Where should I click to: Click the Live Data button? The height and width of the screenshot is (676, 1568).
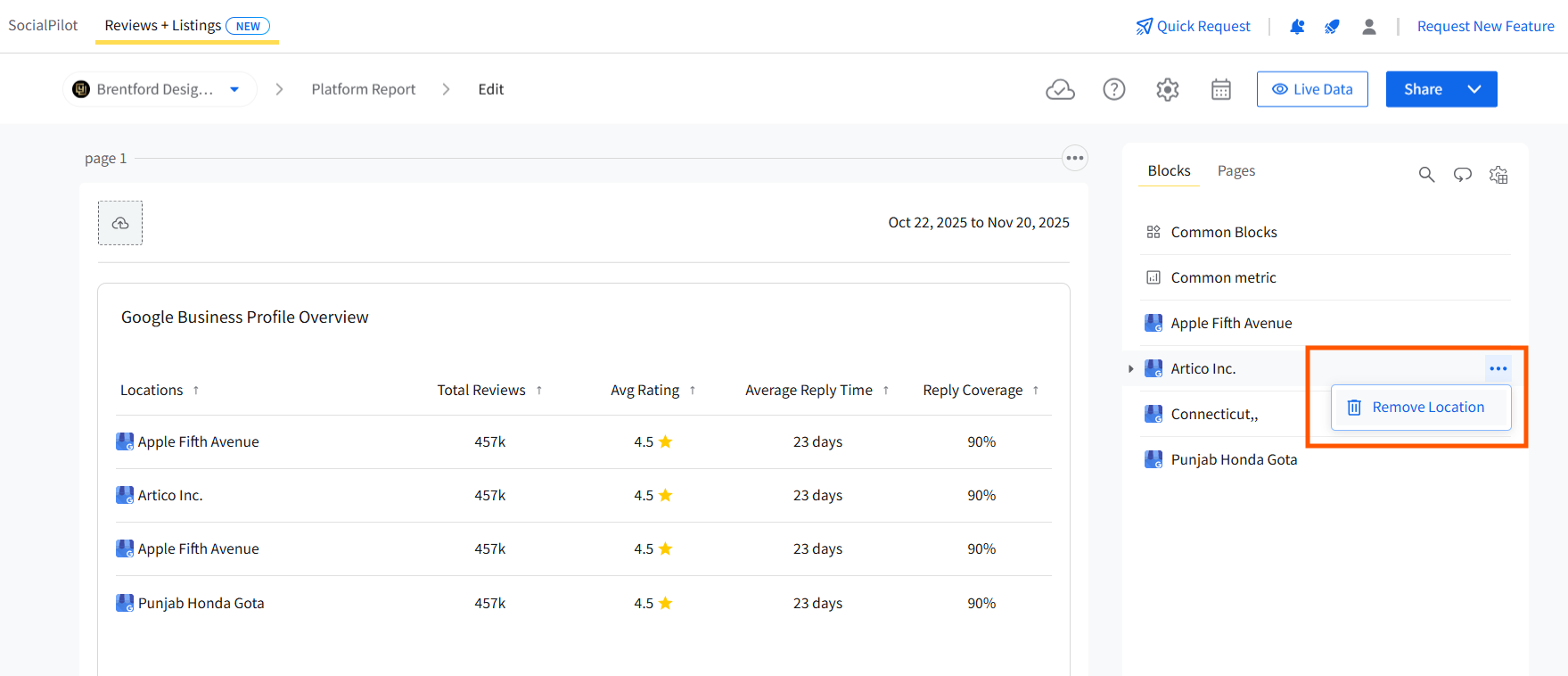(1312, 89)
